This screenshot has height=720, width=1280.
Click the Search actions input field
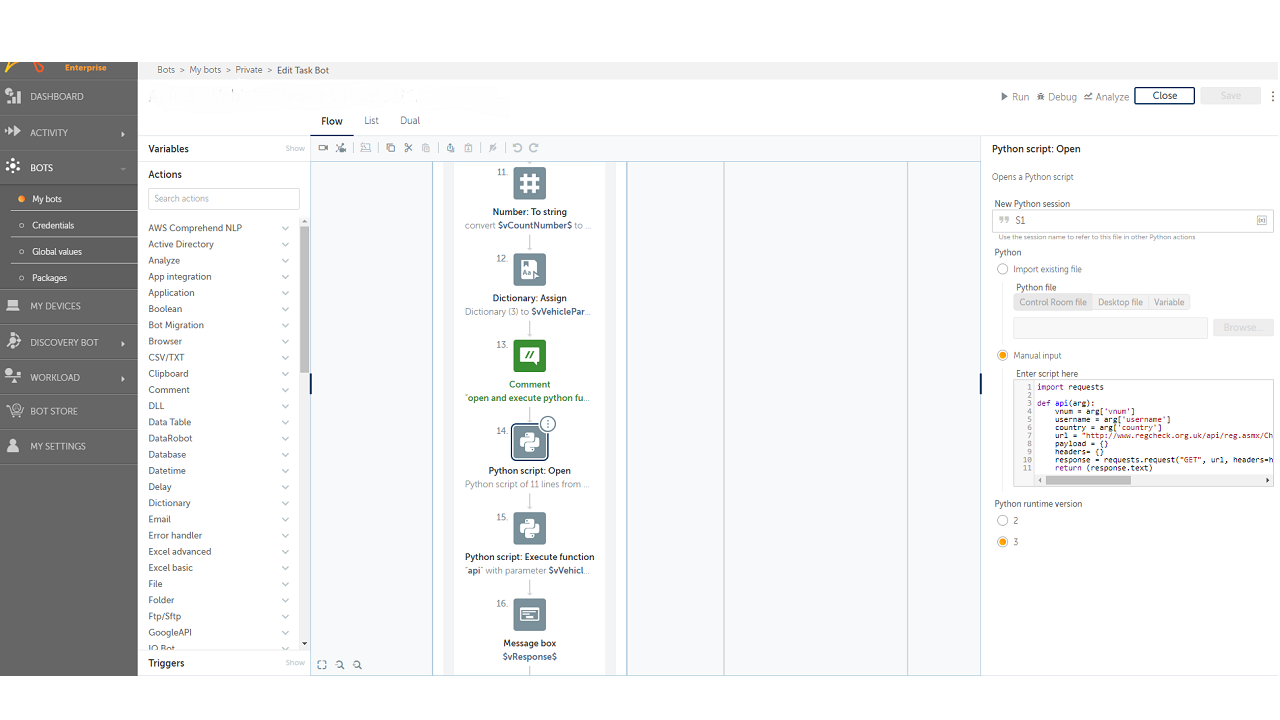(x=224, y=199)
